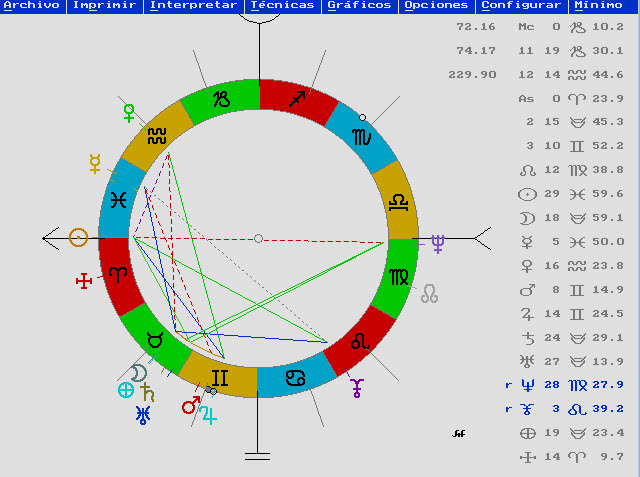The image size is (640, 477).
Task: Click the red Mars symbol below Gemini
Action: [190, 405]
